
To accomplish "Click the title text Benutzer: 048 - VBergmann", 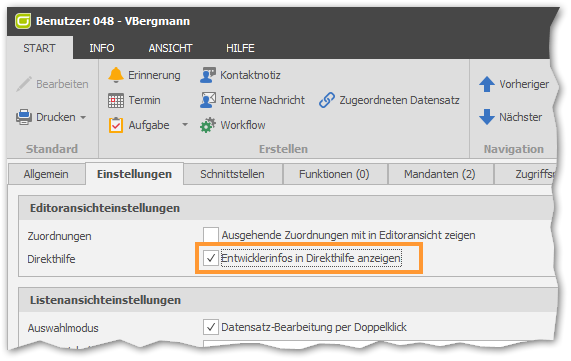I will [x=113, y=21].
